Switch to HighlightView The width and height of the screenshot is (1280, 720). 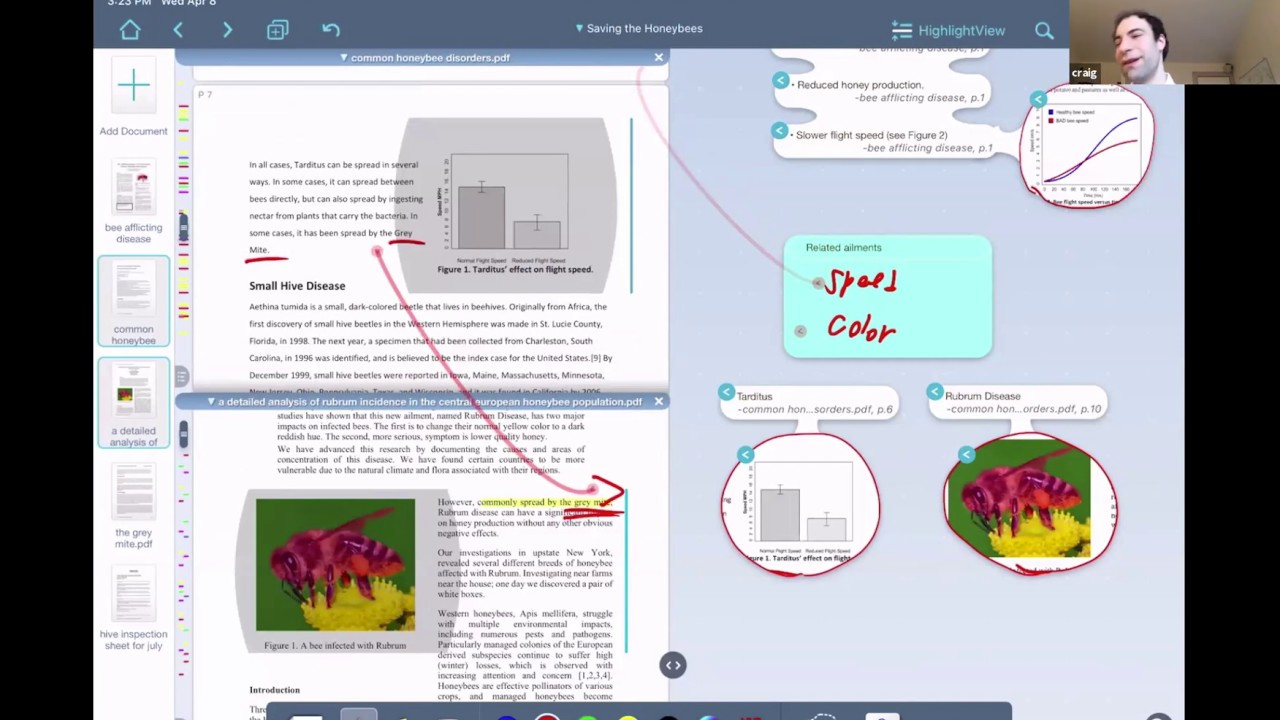tap(948, 31)
